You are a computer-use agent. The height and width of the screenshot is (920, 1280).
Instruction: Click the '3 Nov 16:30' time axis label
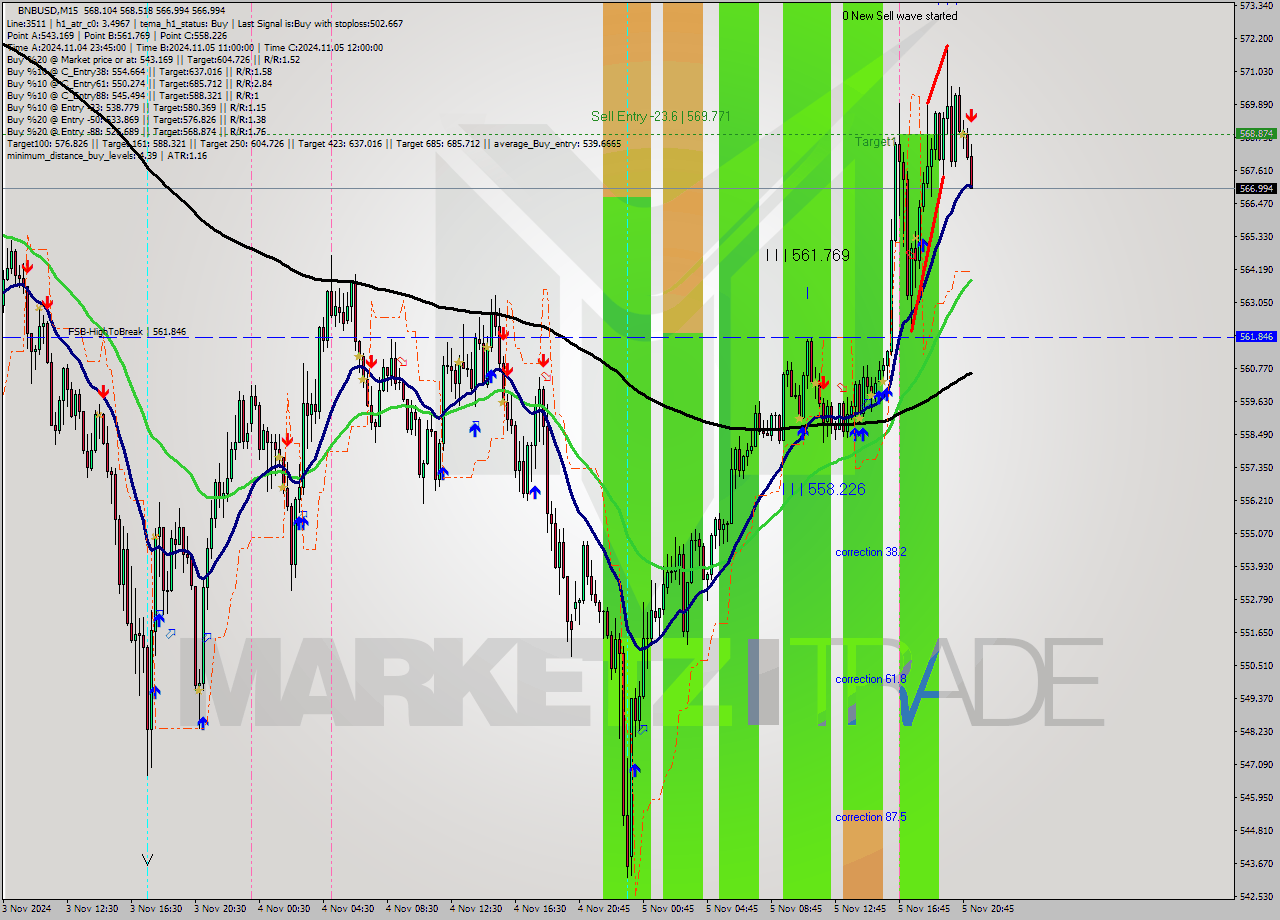tap(155, 909)
